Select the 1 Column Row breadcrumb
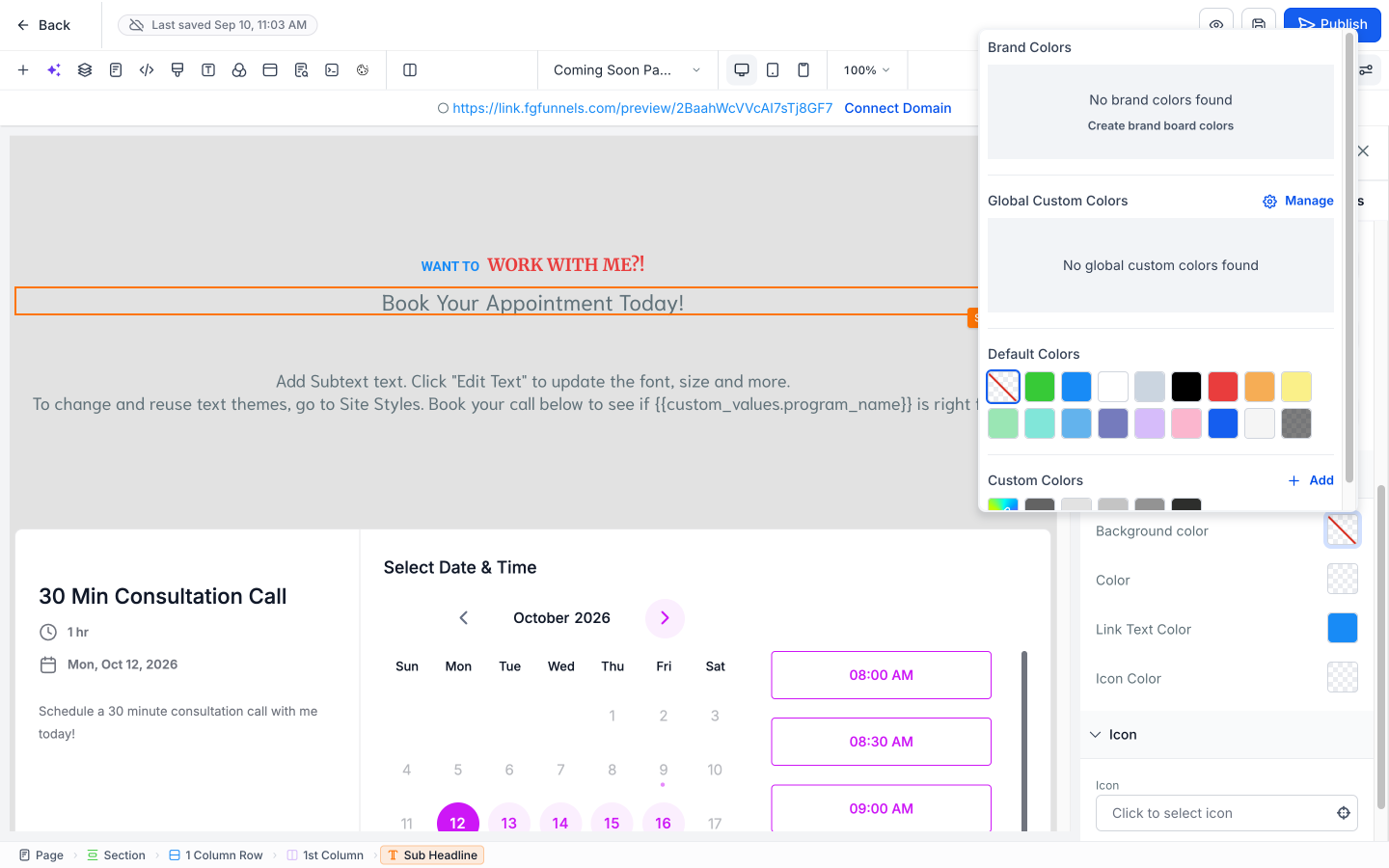Viewport: 1389px width, 868px height. pos(216,855)
